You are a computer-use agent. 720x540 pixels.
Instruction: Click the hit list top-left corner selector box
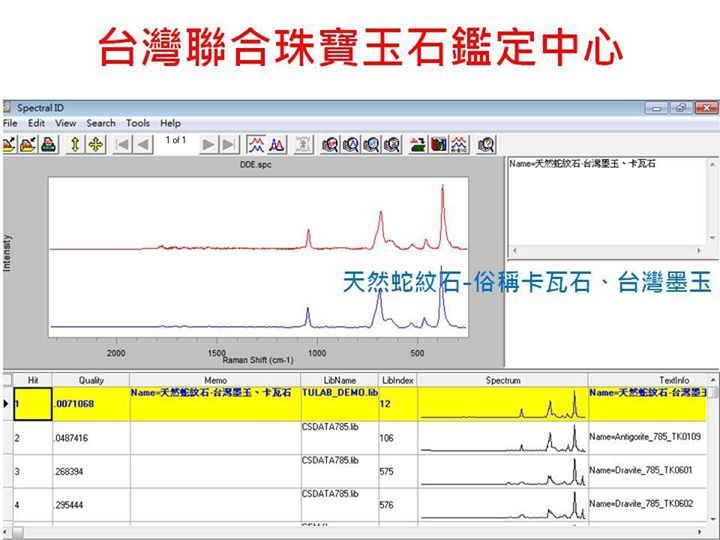click(x=7, y=380)
